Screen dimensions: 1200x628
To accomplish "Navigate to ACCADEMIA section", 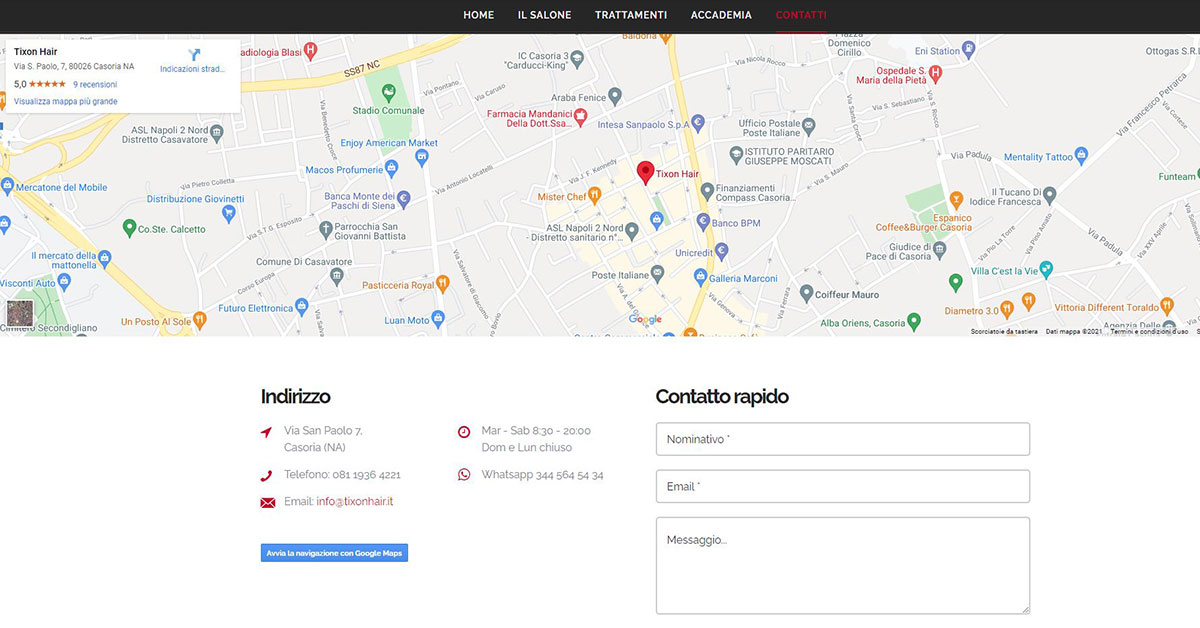I will coord(721,15).
